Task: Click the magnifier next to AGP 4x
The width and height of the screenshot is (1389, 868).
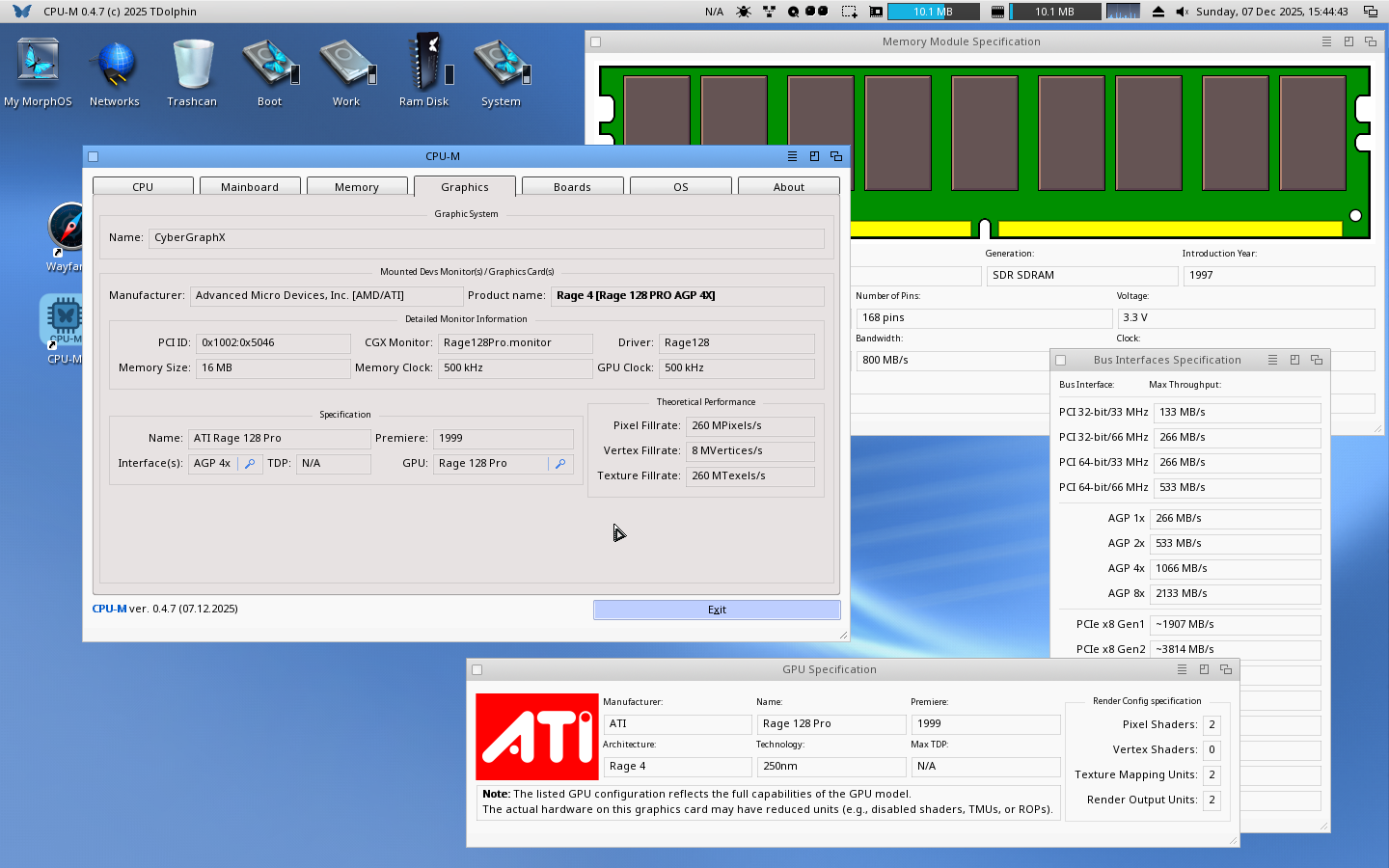Action: tap(250, 464)
